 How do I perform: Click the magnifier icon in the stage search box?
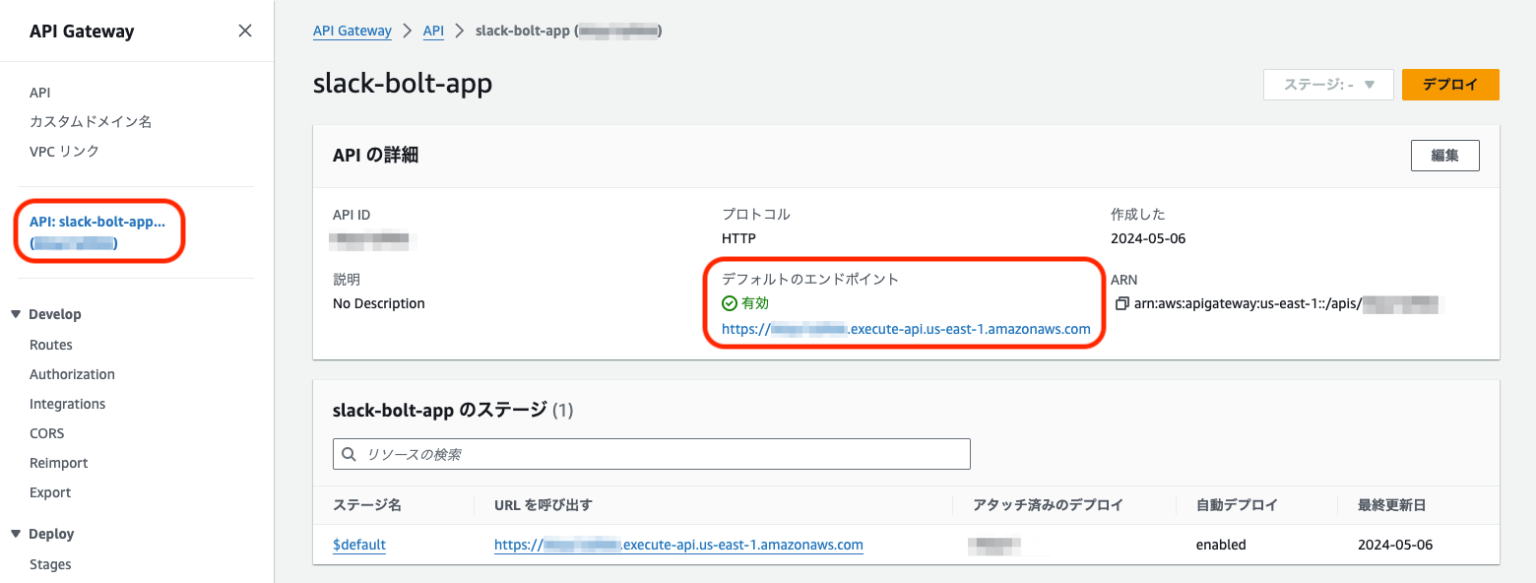[349, 454]
